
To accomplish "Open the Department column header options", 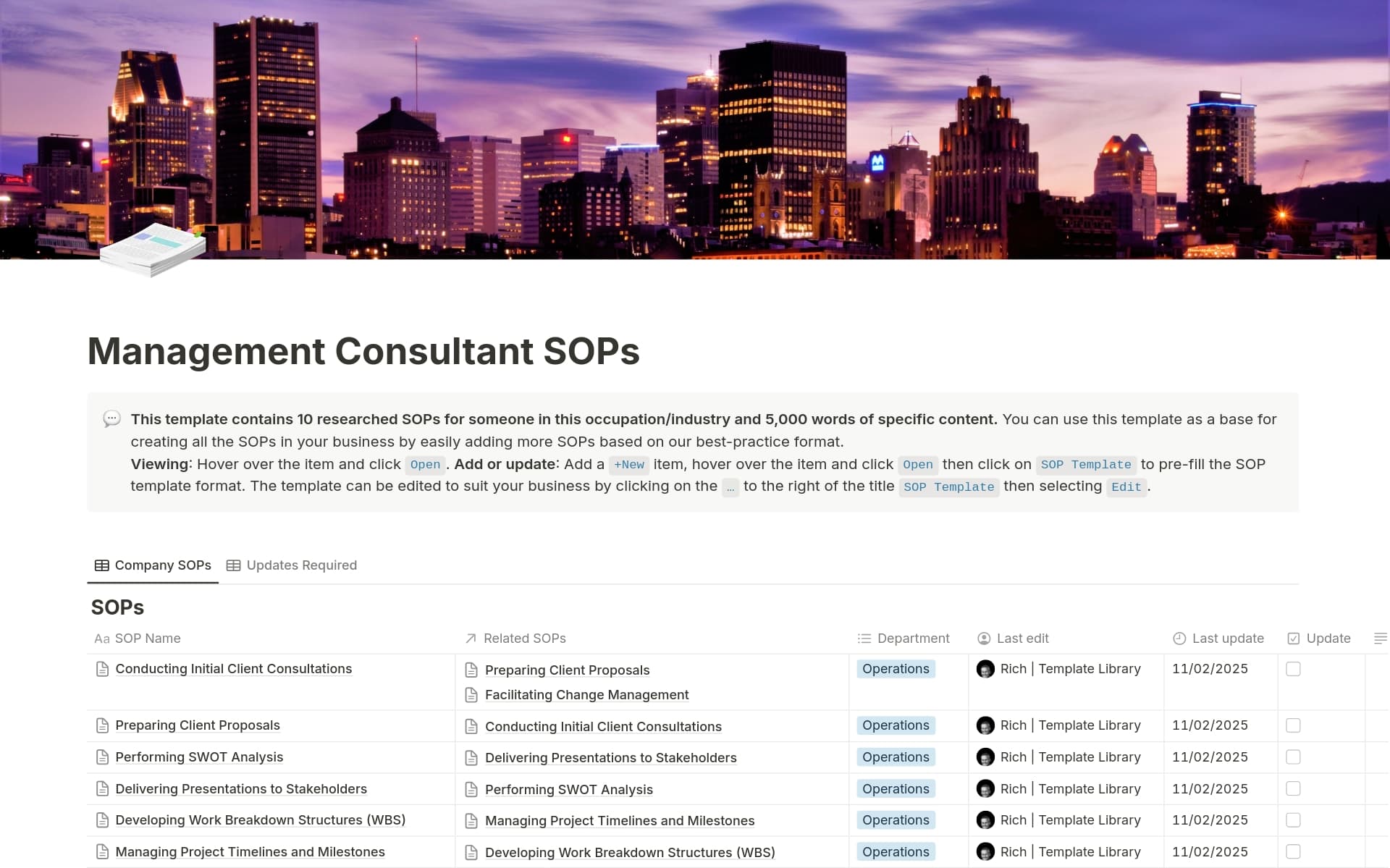I will [912, 639].
